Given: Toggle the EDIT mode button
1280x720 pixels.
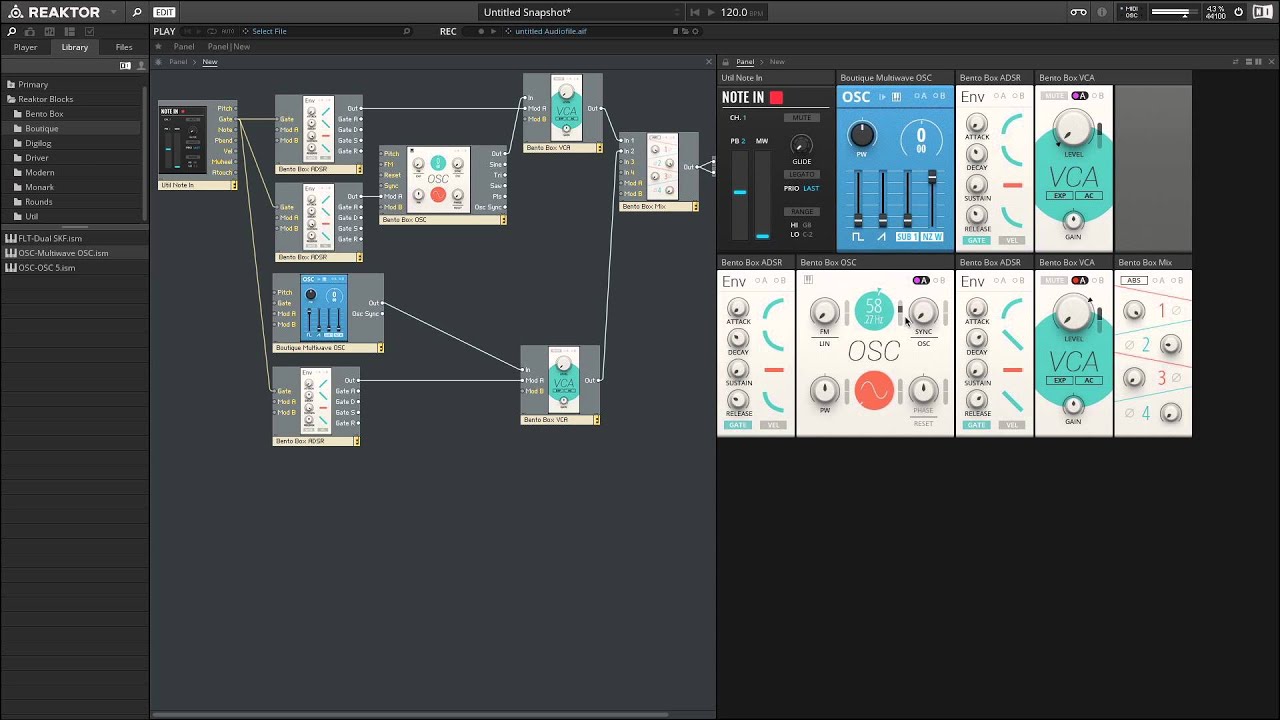Looking at the screenshot, I should [164, 12].
